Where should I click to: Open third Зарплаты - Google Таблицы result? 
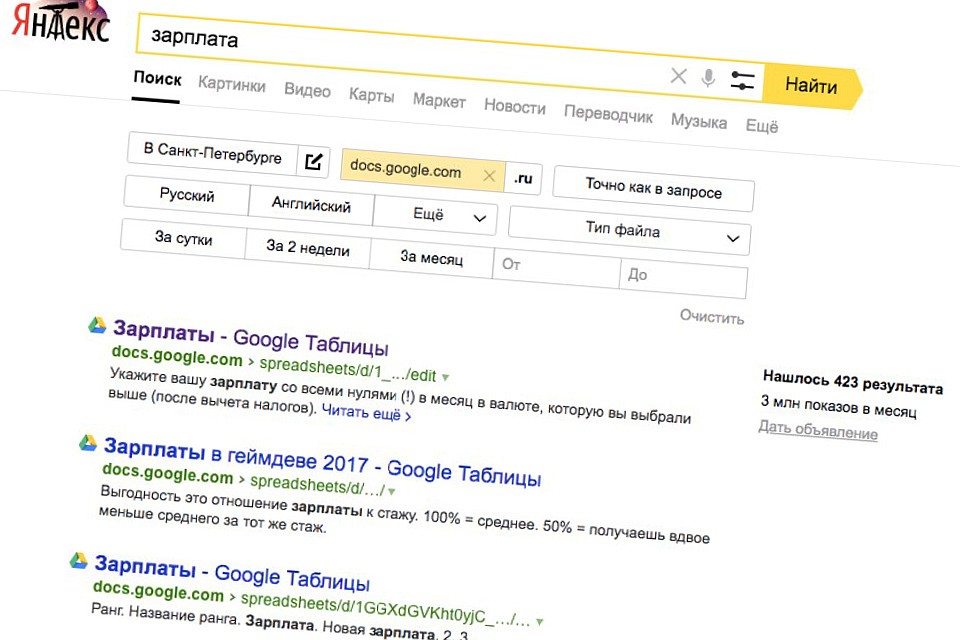point(232,573)
